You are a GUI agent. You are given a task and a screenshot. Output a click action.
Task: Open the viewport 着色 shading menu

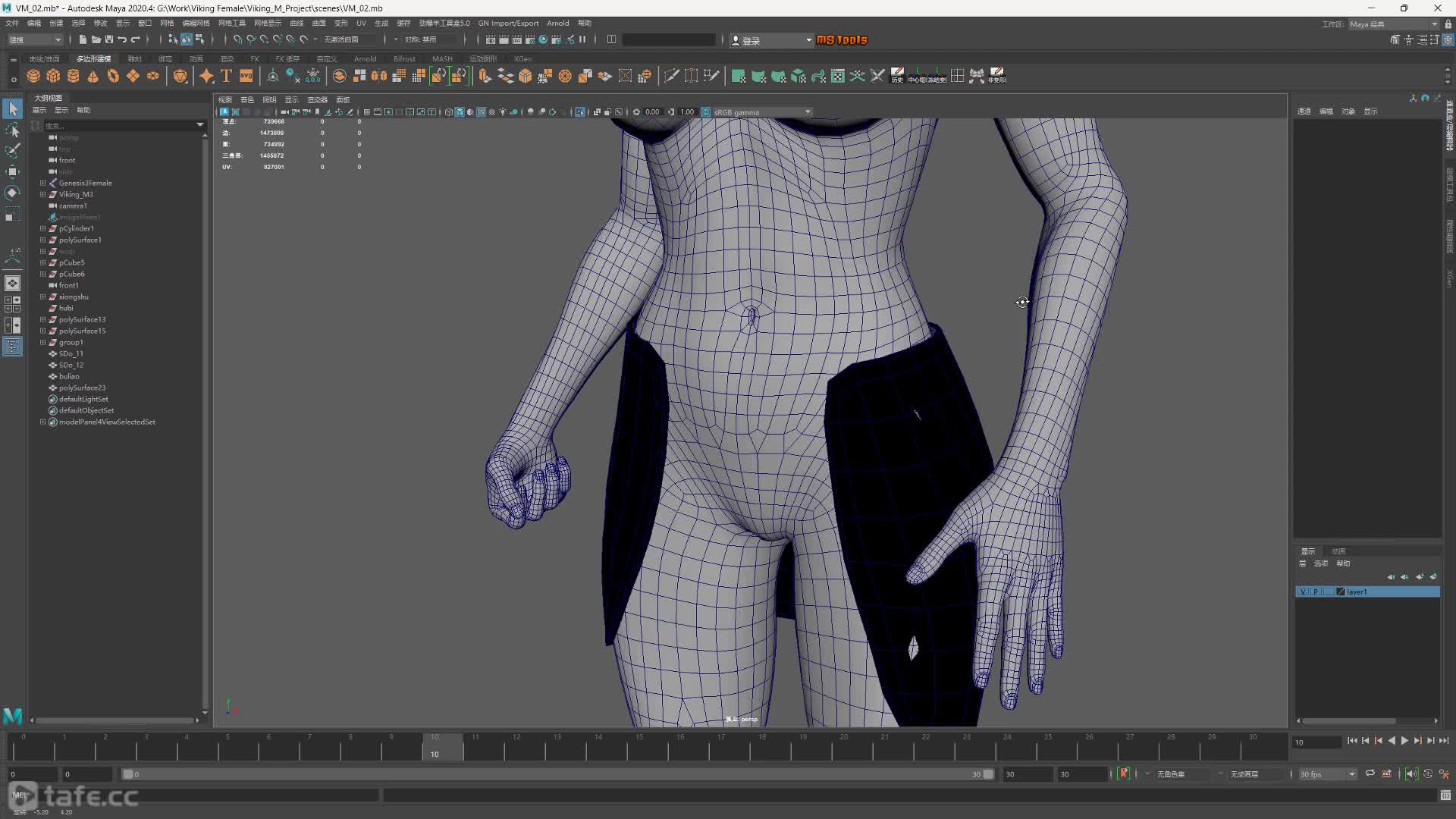pyautogui.click(x=247, y=100)
